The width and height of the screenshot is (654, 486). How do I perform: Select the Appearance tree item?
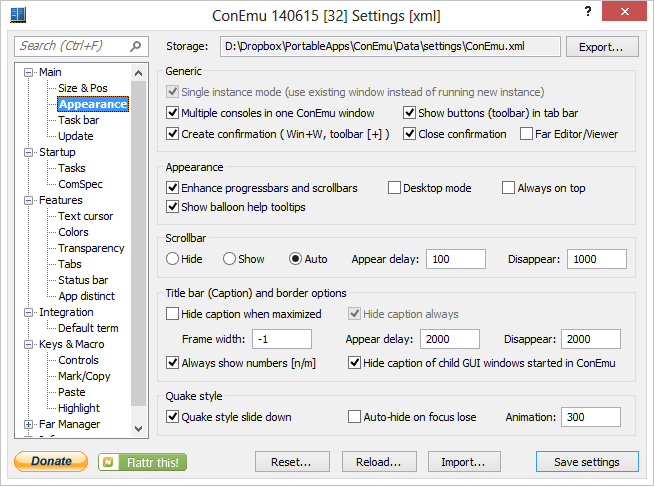[x=93, y=104]
